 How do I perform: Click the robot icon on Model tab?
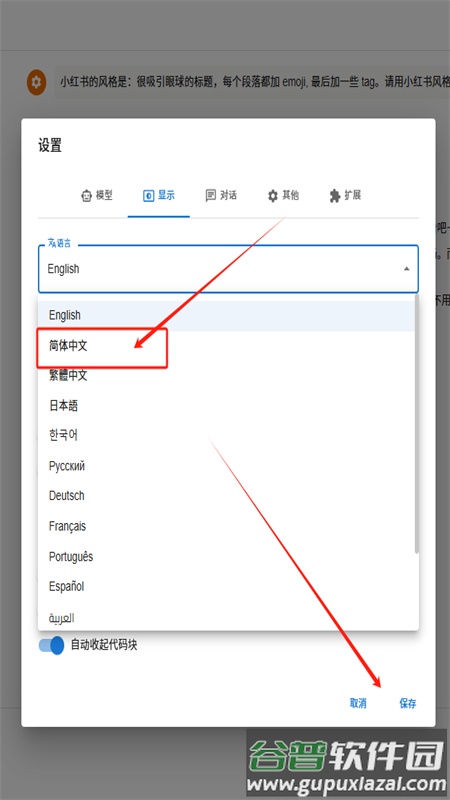[86, 196]
